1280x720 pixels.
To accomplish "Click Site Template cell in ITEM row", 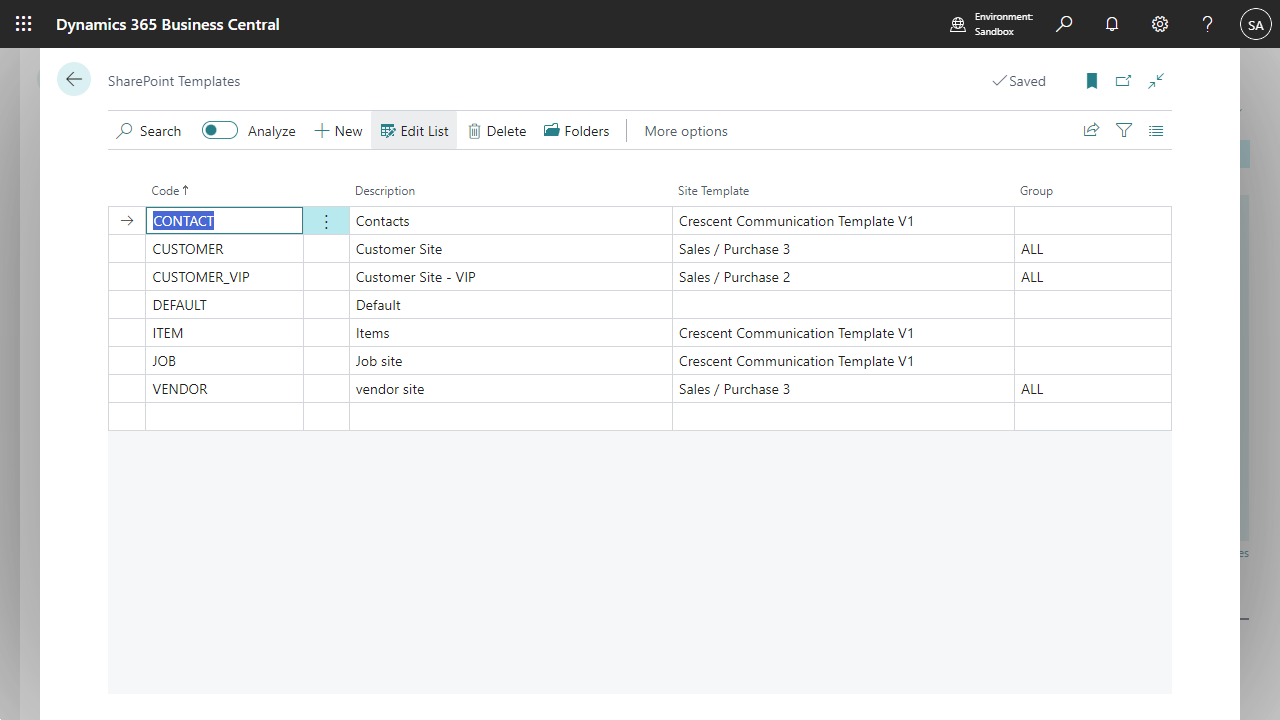I will click(843, 333).
